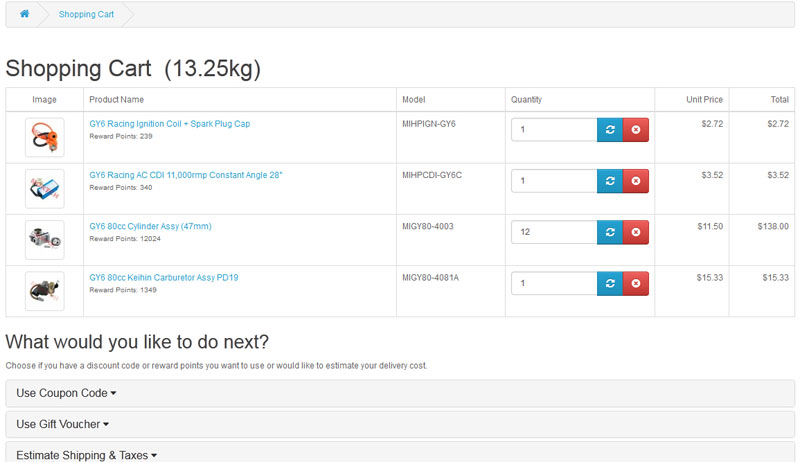
Task: Update quantity for Keihin Carburetor Assy
Action: (610, 283)
